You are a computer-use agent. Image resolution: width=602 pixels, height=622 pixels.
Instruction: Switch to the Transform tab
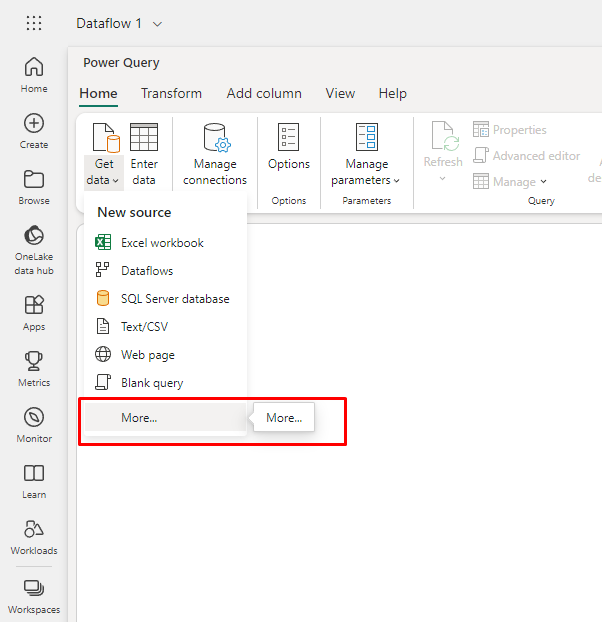171,94
